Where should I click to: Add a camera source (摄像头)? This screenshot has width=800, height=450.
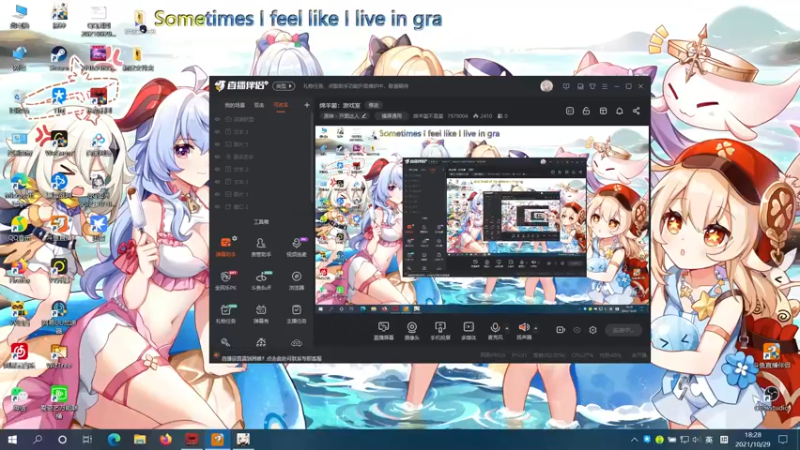coord(412,331)
